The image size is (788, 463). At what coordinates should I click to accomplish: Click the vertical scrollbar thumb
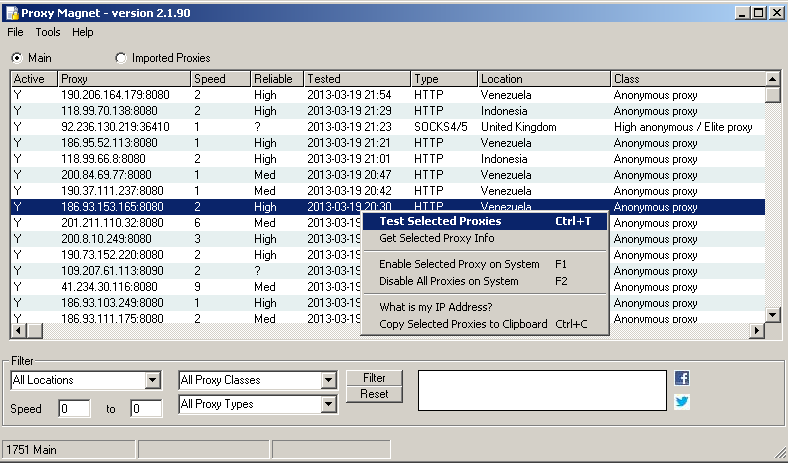772,95
